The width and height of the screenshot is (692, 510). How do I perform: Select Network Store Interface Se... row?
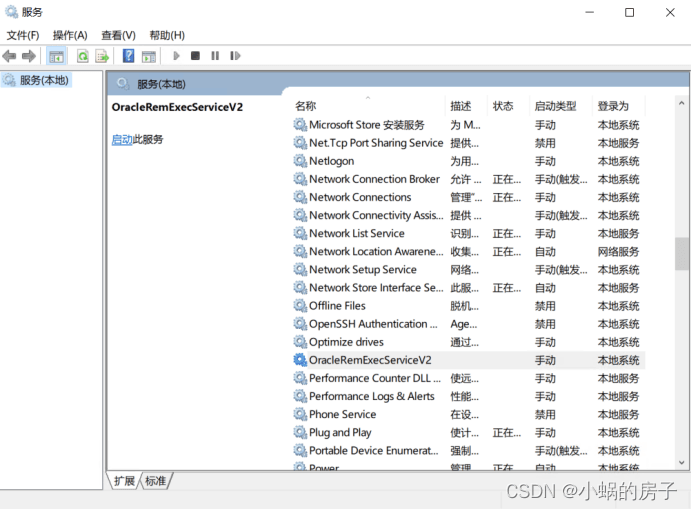point(468,288)
